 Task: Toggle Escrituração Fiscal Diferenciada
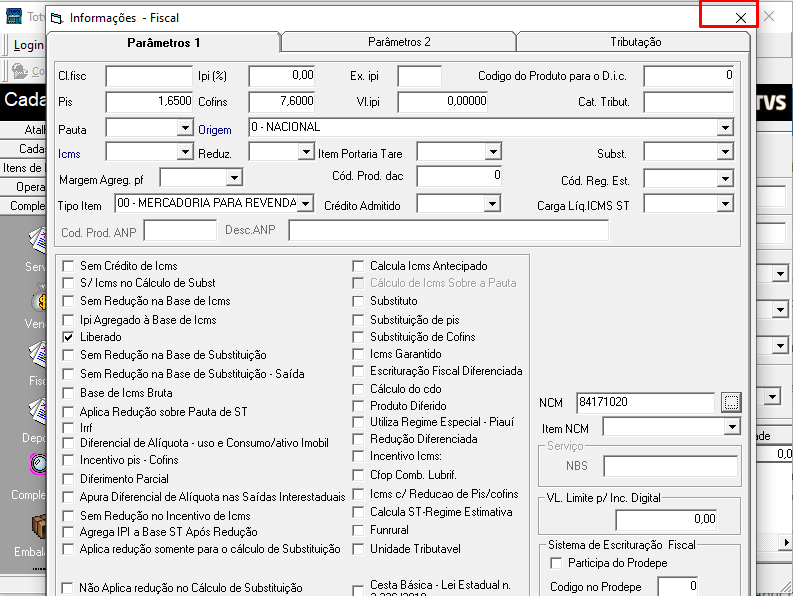click(358, 371)
